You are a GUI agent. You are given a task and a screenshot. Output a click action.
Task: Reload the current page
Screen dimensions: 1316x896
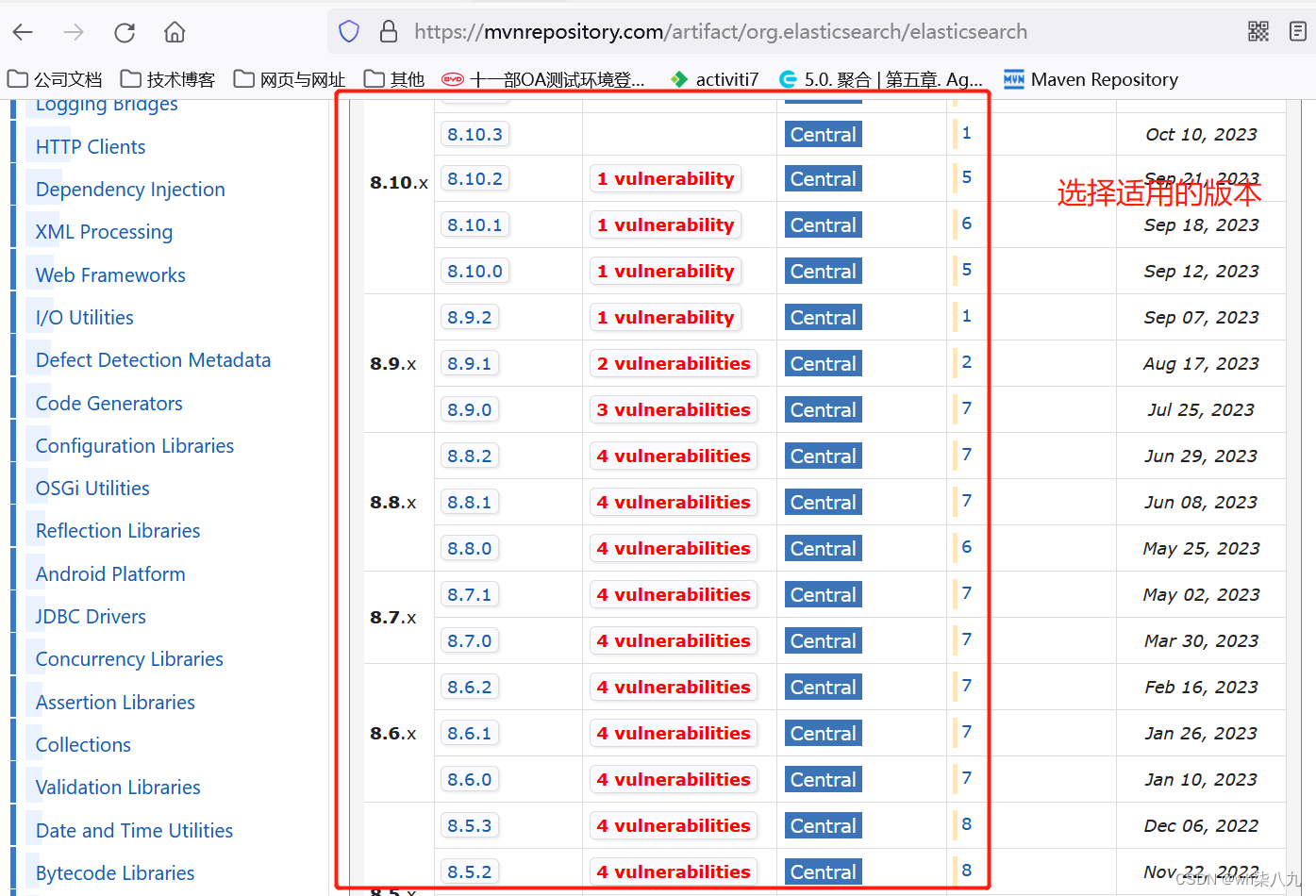(x=125, y=32)
